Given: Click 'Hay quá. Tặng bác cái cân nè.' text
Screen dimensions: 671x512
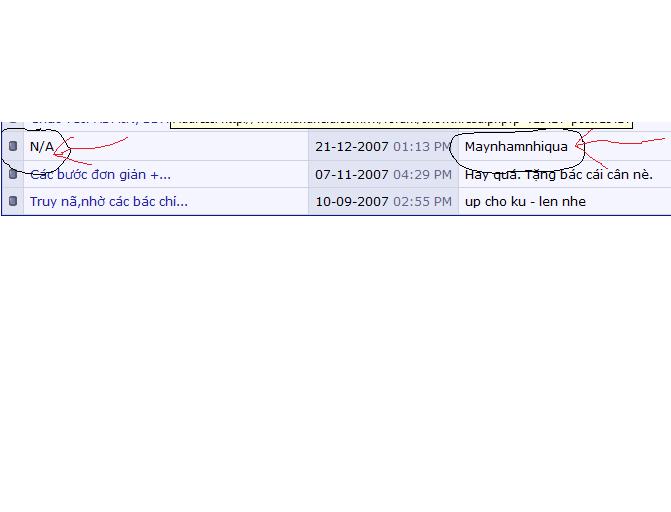Looking at the screenshot, I should coord(558,174).
